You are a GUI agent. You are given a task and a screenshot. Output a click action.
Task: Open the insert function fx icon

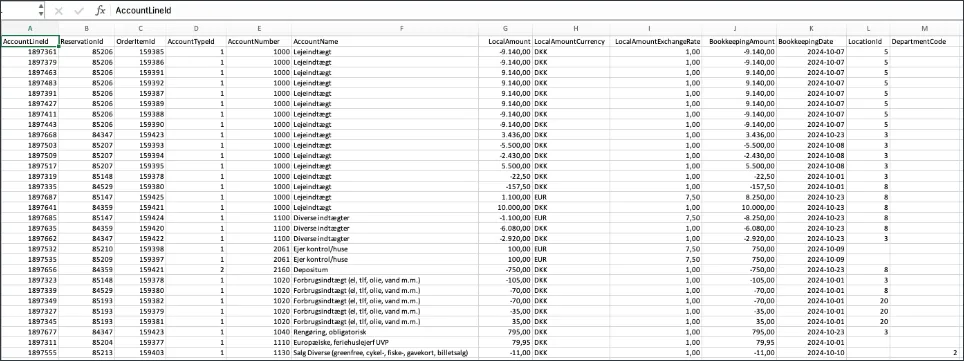point(100,11)
